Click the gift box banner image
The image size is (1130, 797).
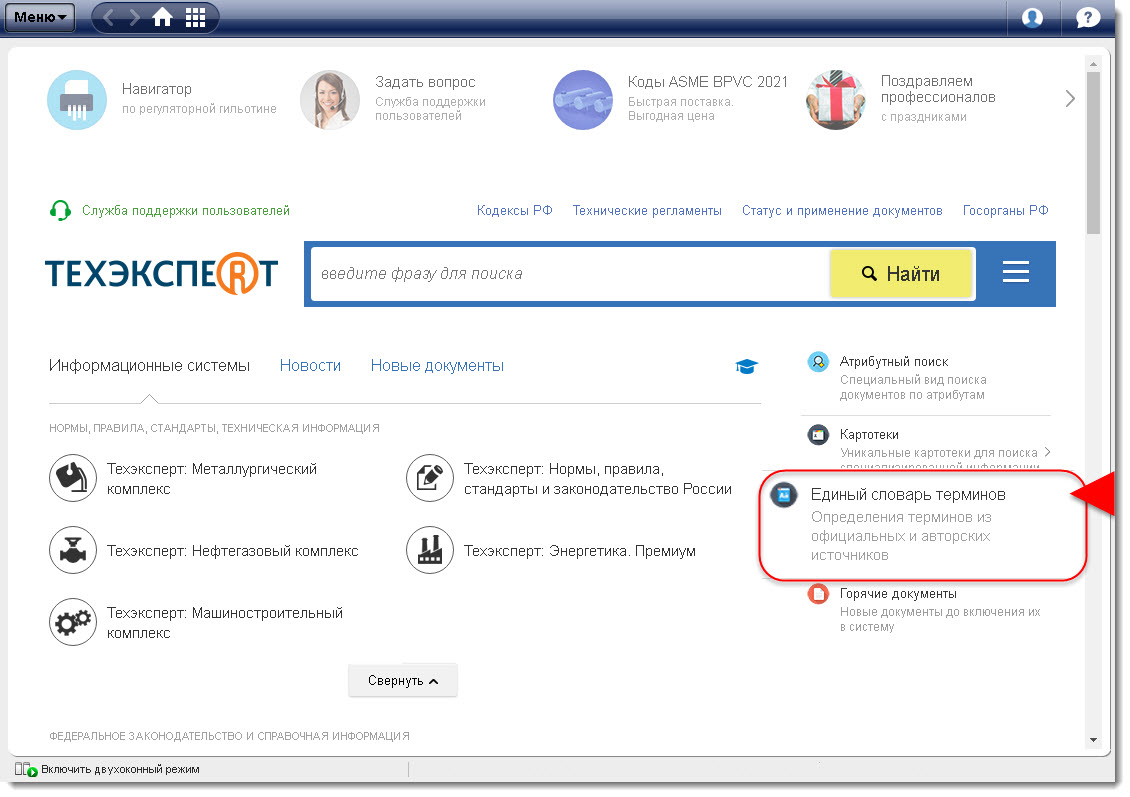(x=836, y=100)
